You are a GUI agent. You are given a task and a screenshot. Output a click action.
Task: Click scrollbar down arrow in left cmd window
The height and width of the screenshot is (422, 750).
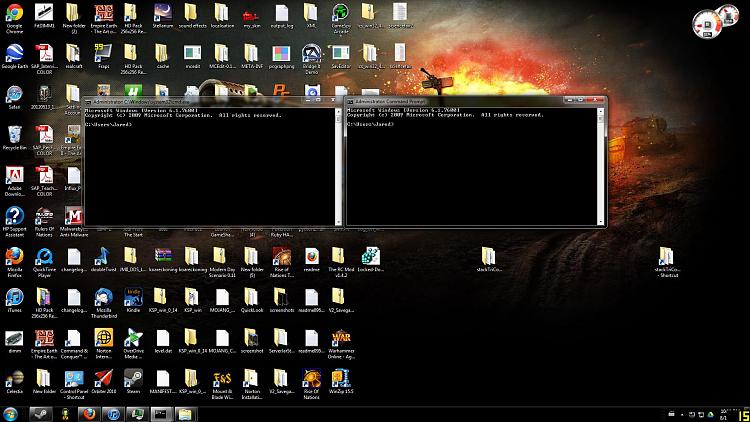tap(339, 222)
